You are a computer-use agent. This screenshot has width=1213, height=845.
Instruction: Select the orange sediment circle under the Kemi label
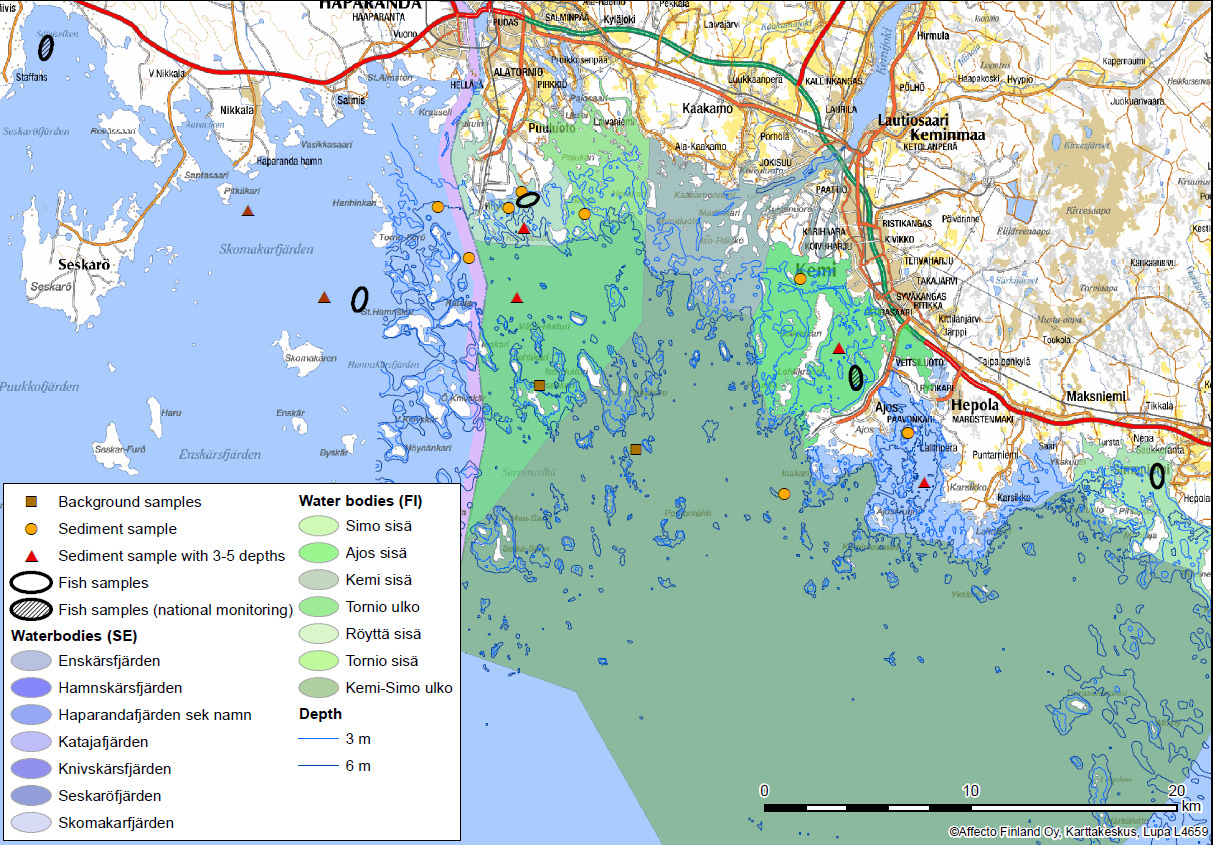pos(800,279)
